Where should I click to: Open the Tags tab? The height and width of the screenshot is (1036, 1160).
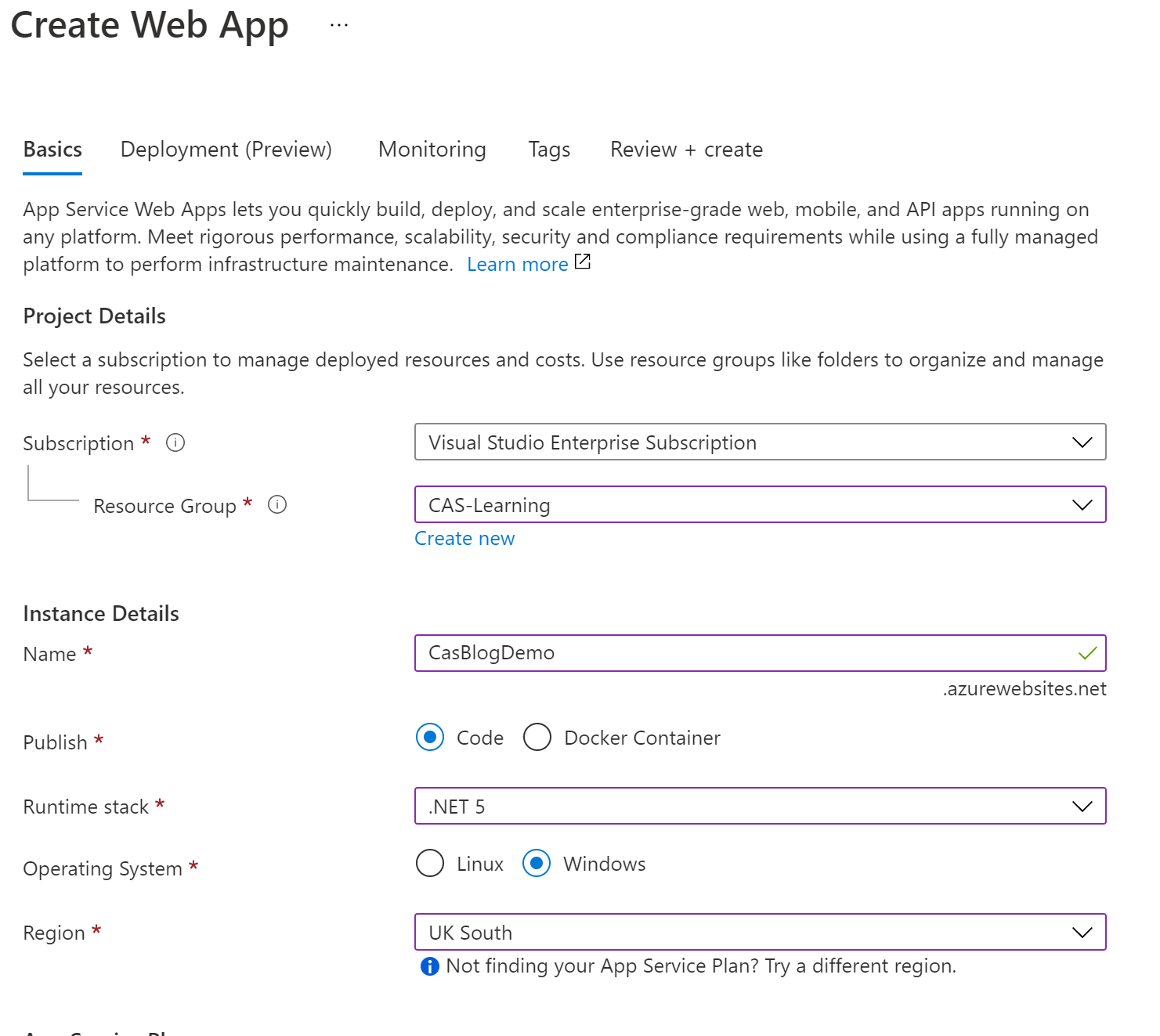[x=549, y=150]
